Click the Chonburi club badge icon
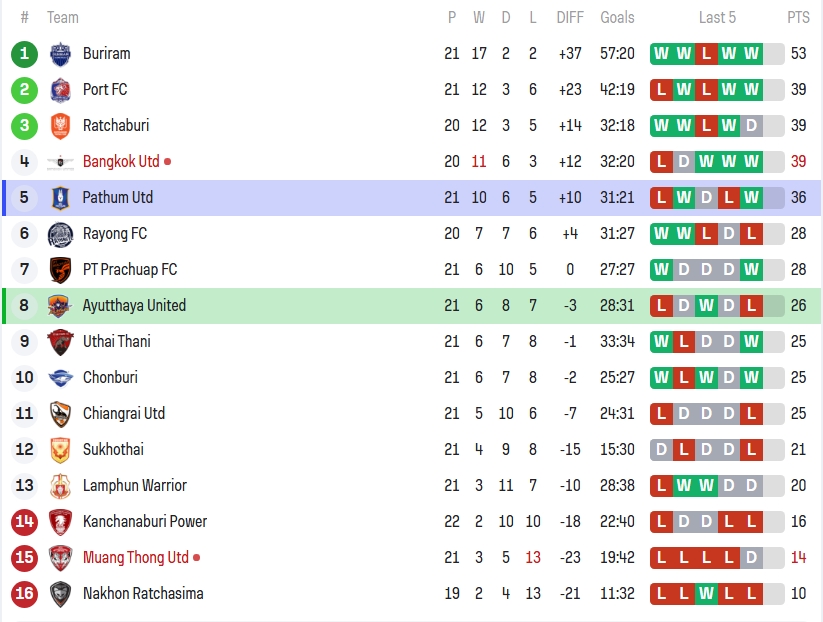The image size is (823, 622). [61, 378]
